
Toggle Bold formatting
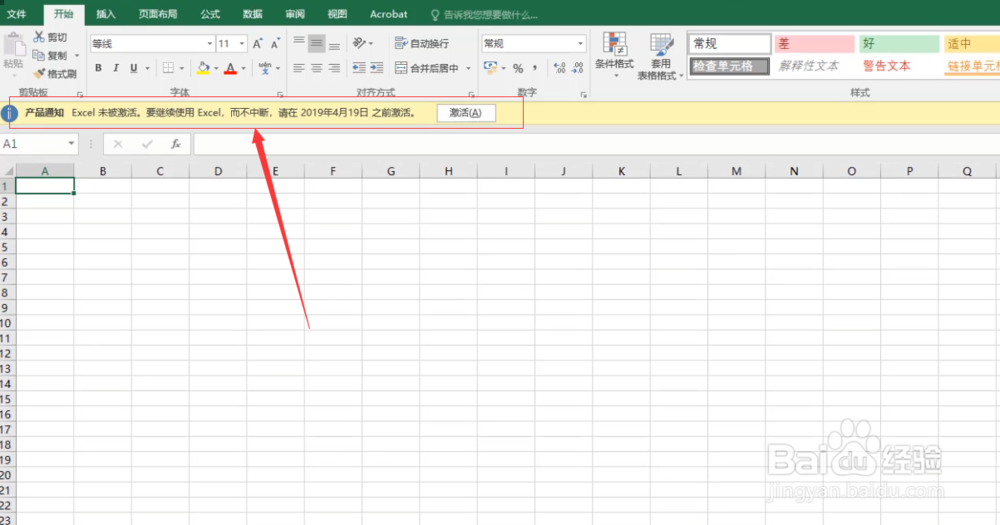coord(98,68)
